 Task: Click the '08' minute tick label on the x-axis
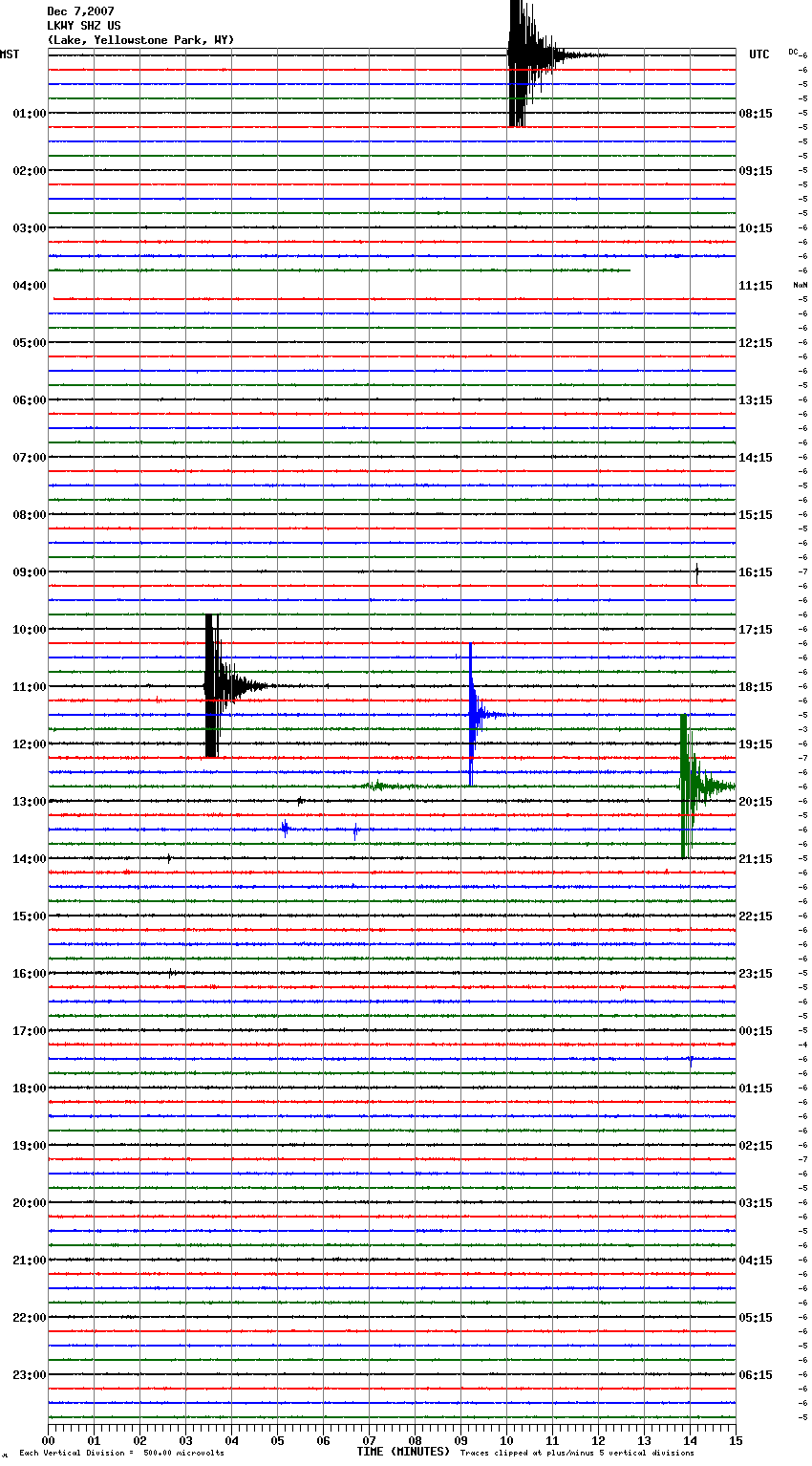[x=415, y=1440]
